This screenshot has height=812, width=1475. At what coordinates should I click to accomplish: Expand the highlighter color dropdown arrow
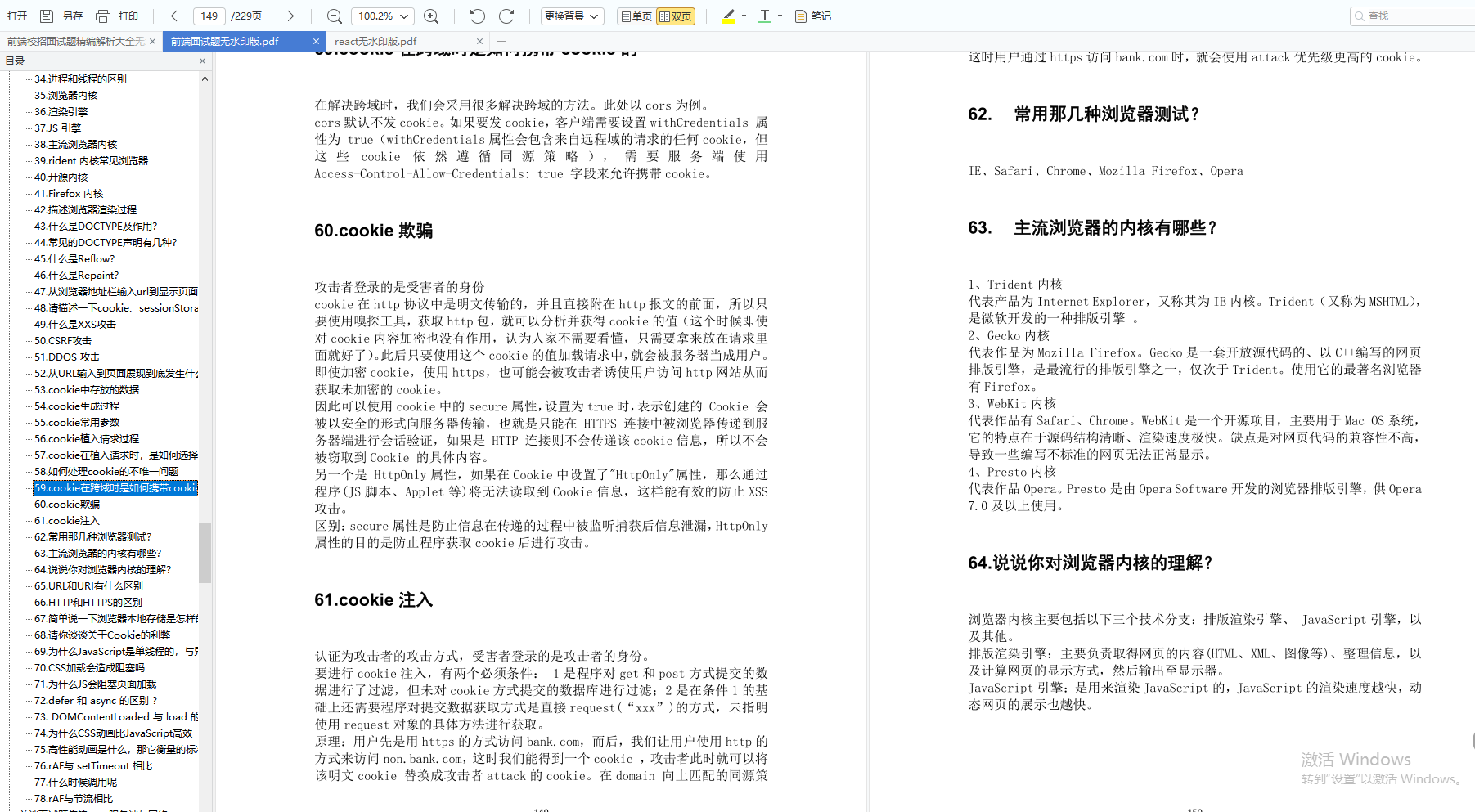coord(744,16)
